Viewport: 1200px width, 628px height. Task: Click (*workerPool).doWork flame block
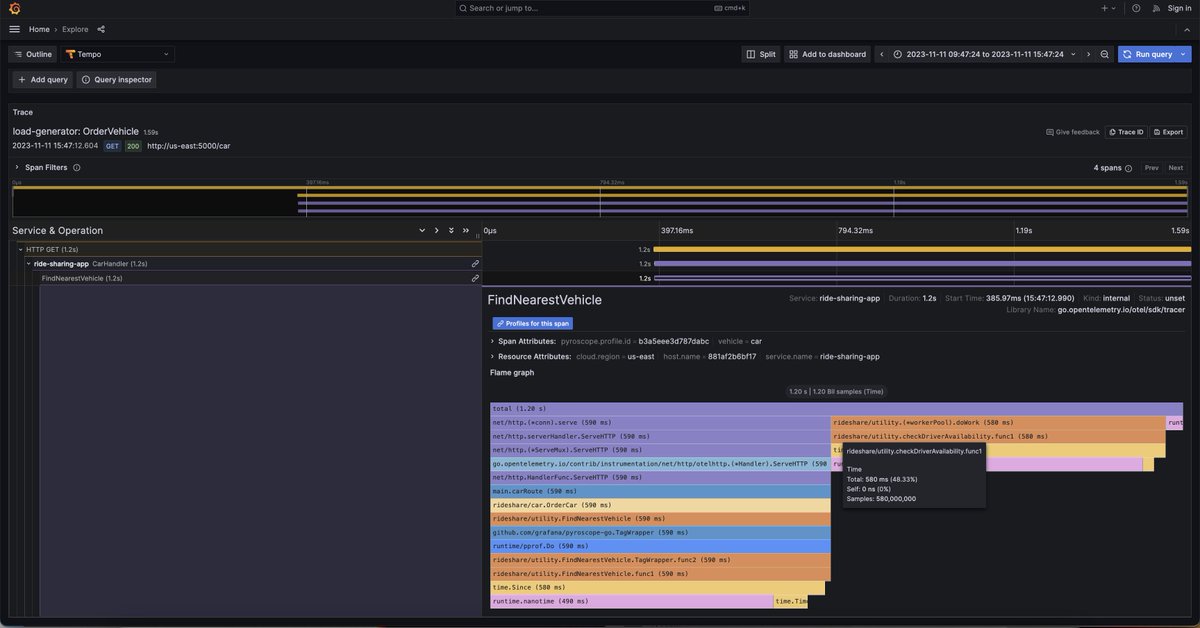998,423
